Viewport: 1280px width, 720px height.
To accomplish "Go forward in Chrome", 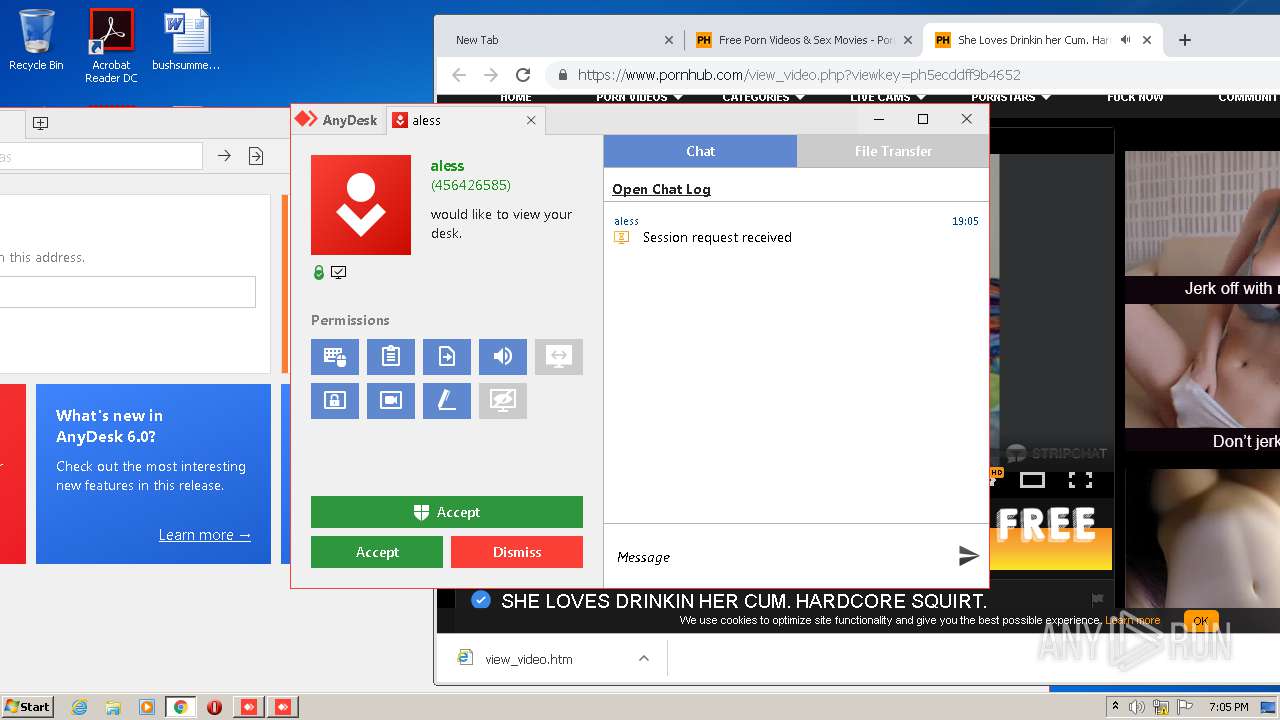I will [x=490, y=75].
